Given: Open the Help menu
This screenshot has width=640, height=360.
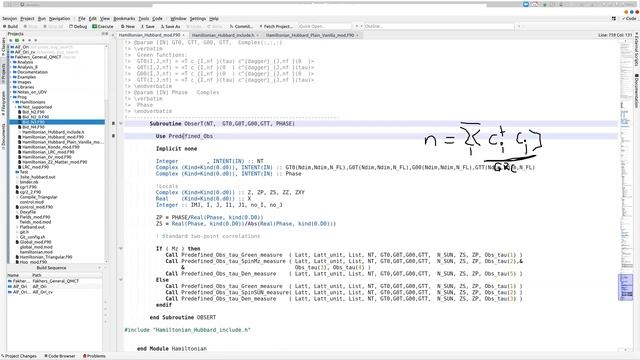Looking at the screenshot, I should pos(214,19).
